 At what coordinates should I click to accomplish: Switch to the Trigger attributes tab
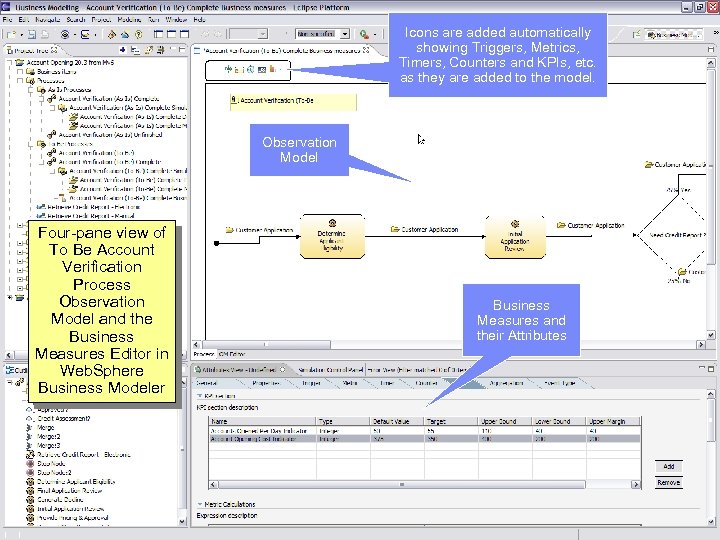311,383
